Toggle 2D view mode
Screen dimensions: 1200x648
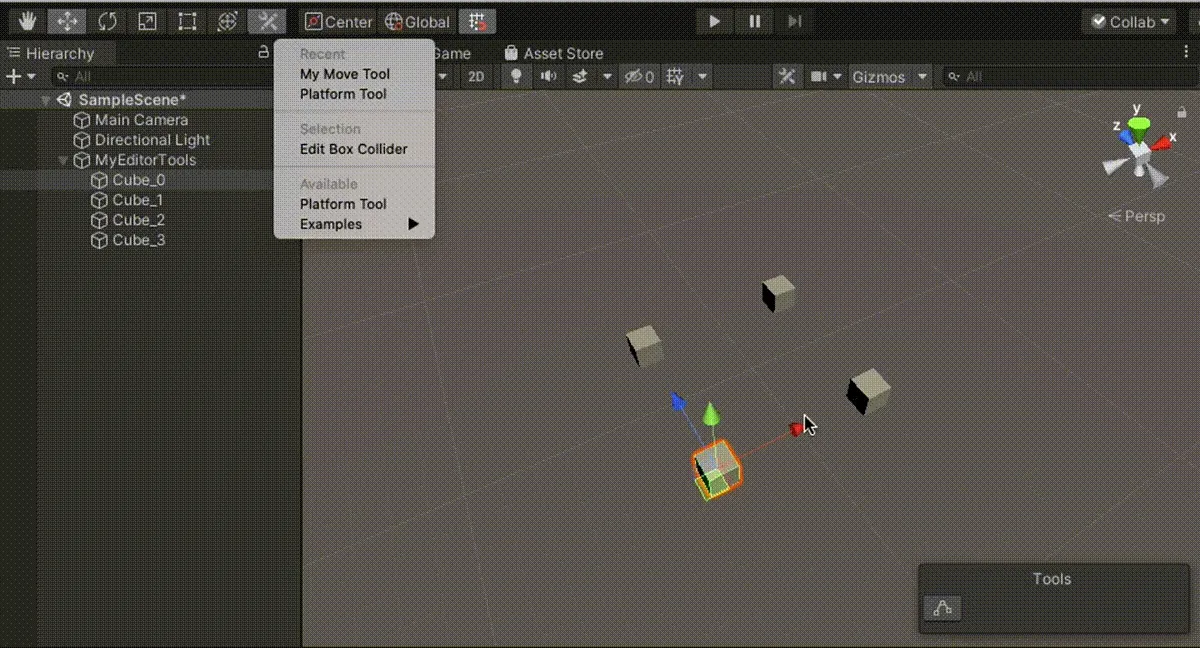click(477, 77)
